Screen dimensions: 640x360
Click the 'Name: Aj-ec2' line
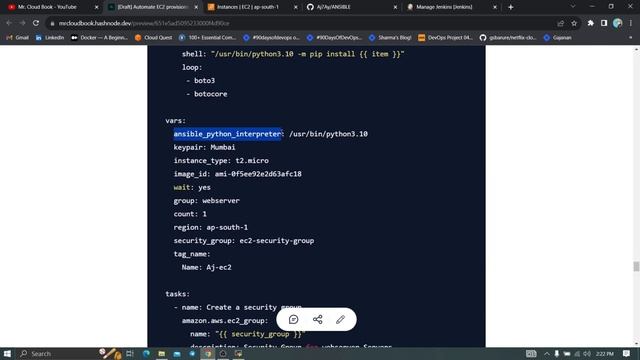pos(207,267)
